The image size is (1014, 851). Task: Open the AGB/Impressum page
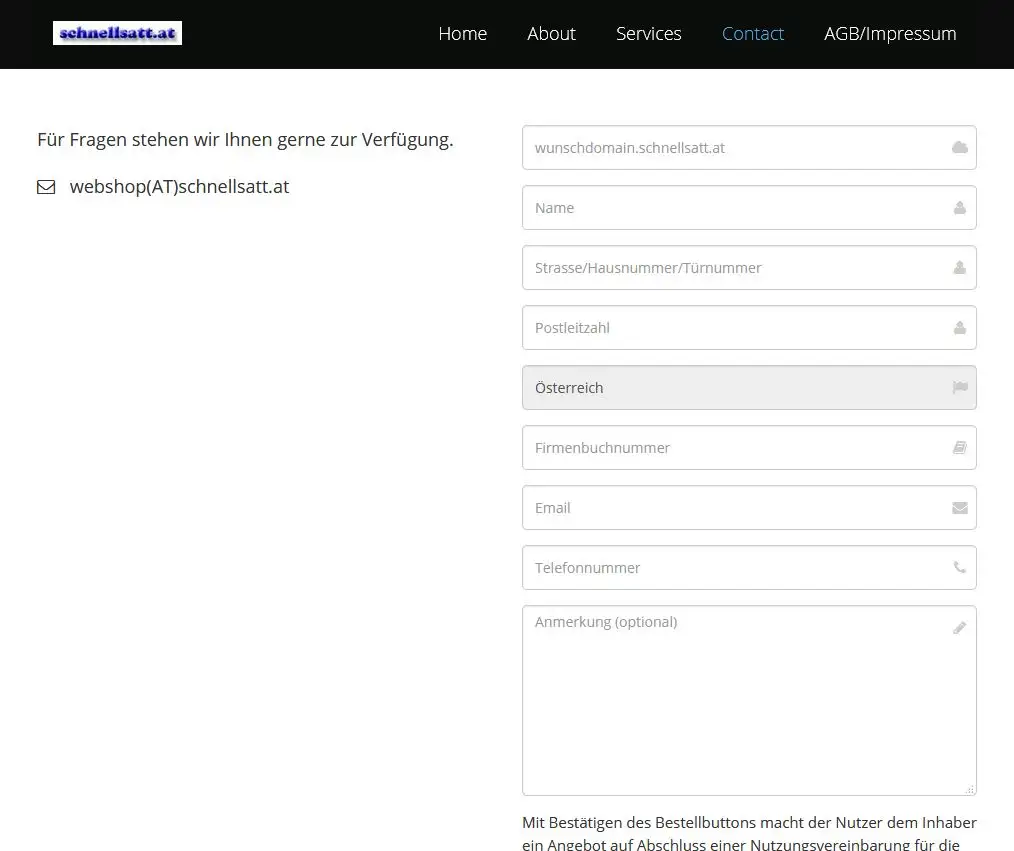(x=890, y=34)
